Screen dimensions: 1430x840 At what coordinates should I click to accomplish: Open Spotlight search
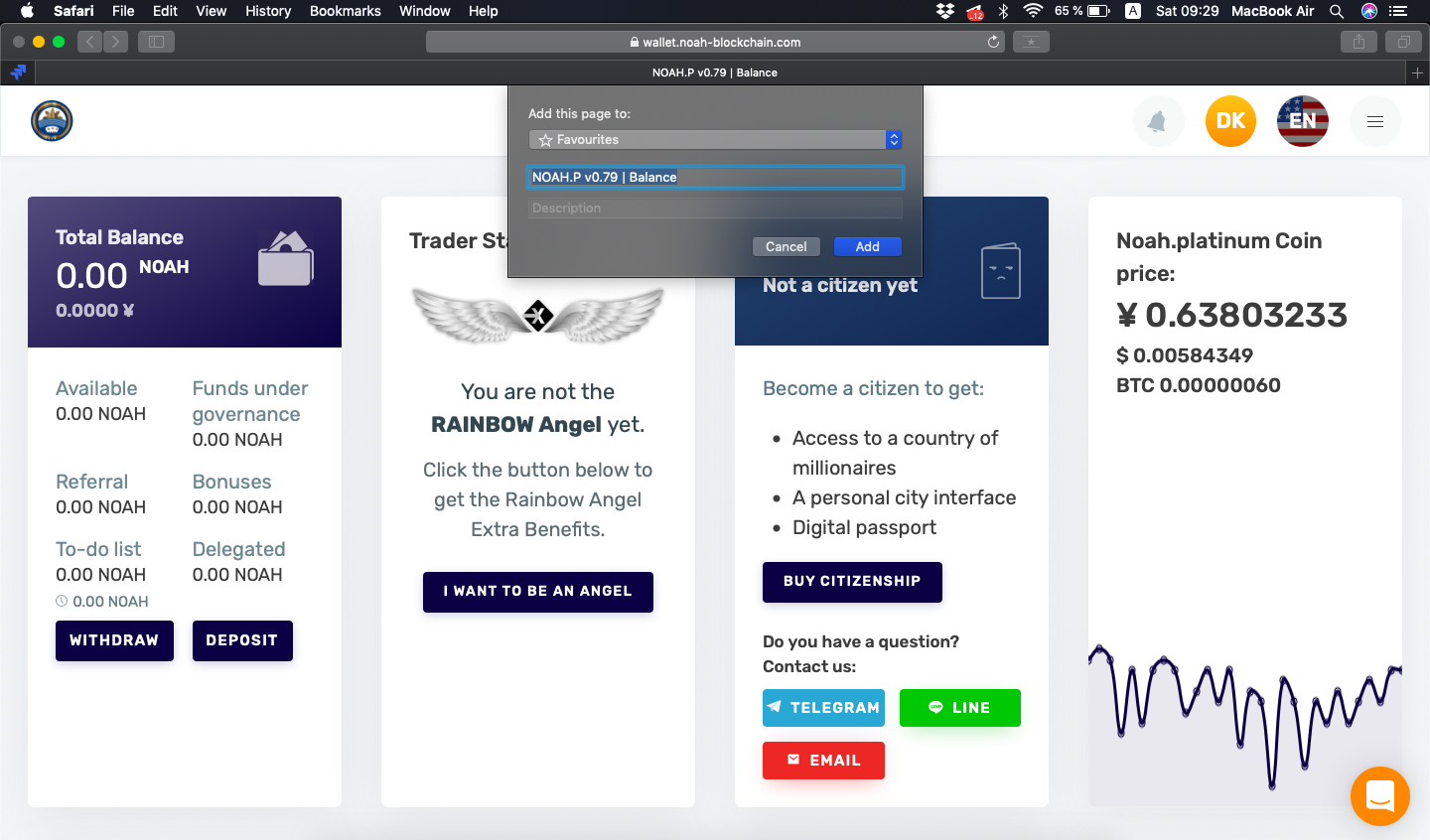pos(1337,11)
